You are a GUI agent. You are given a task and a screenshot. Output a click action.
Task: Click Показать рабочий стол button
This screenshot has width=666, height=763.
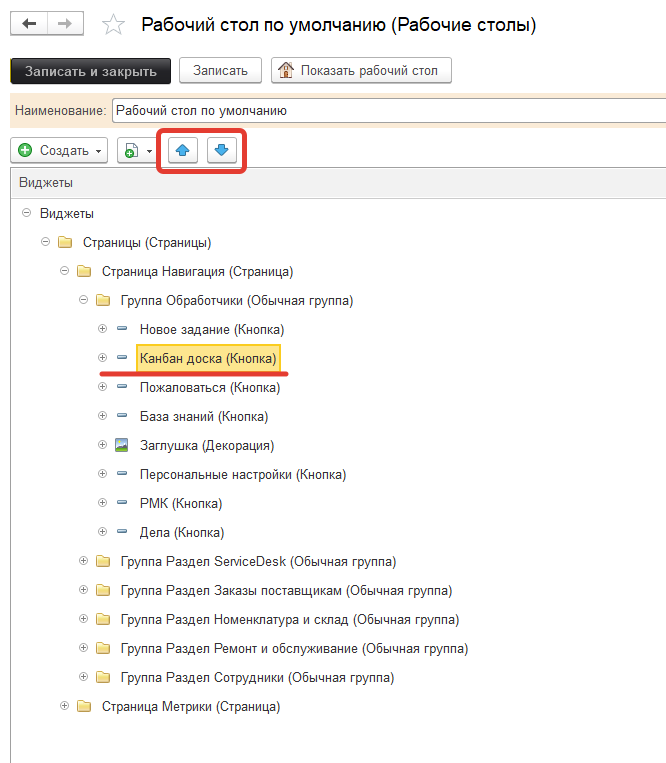(x=361, y=71)
